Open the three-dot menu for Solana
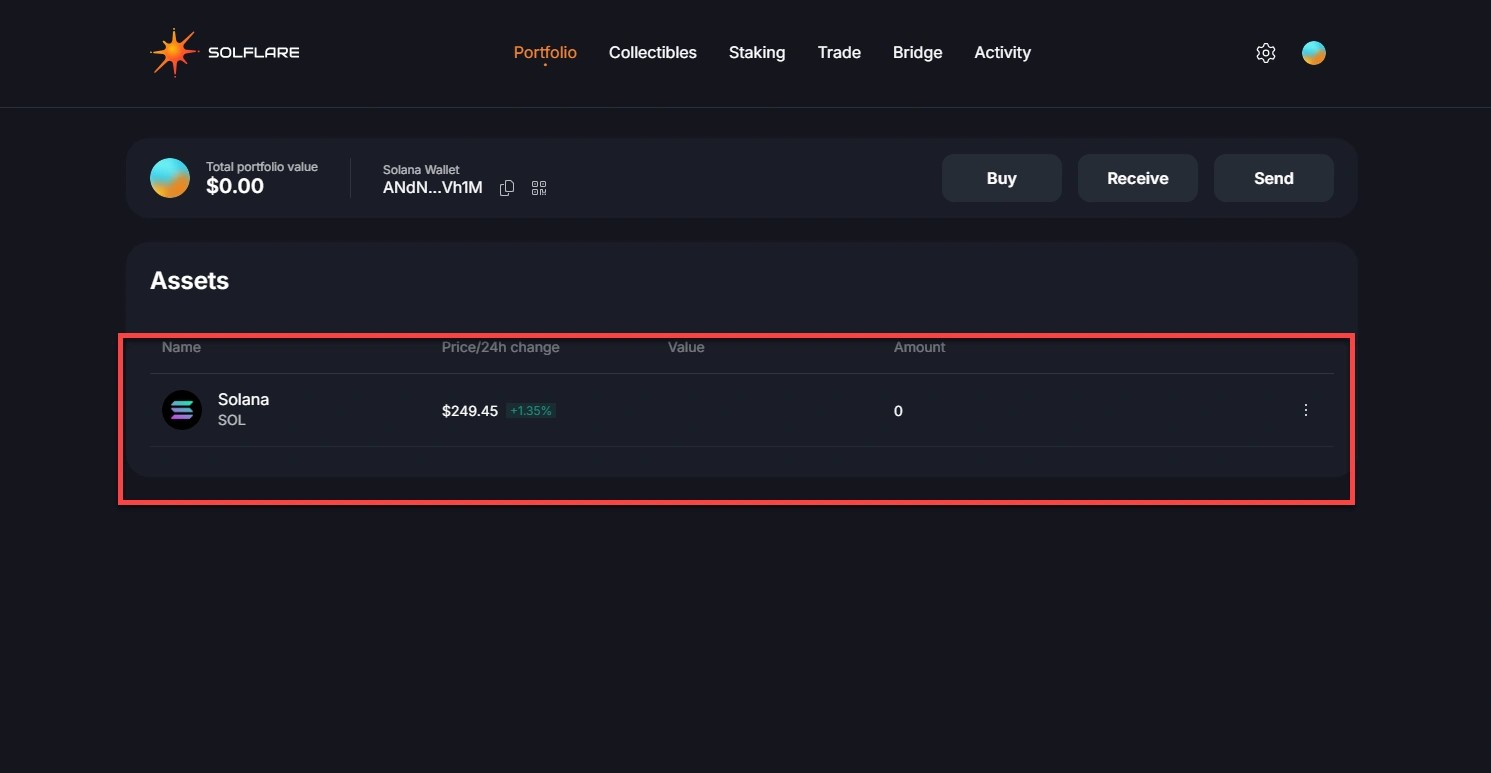The height and width of the screenshot is (773, 1491). (1305, 410)
